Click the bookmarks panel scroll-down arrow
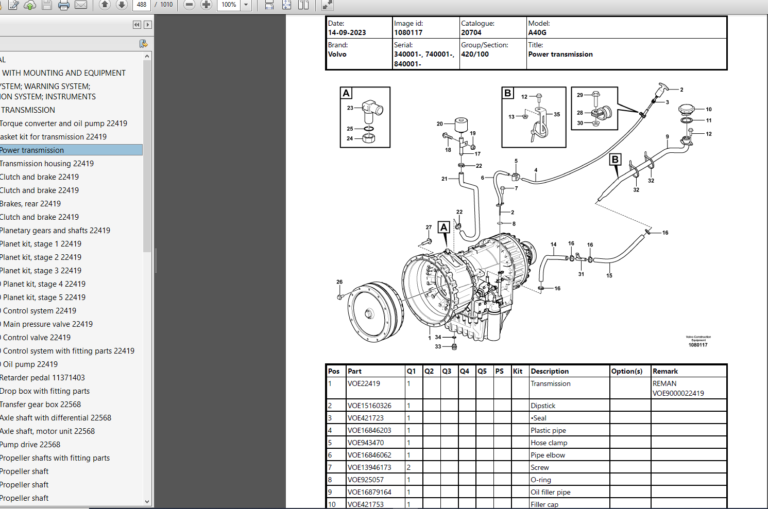The width and height of the screenshot is (768, 509). 149,501
